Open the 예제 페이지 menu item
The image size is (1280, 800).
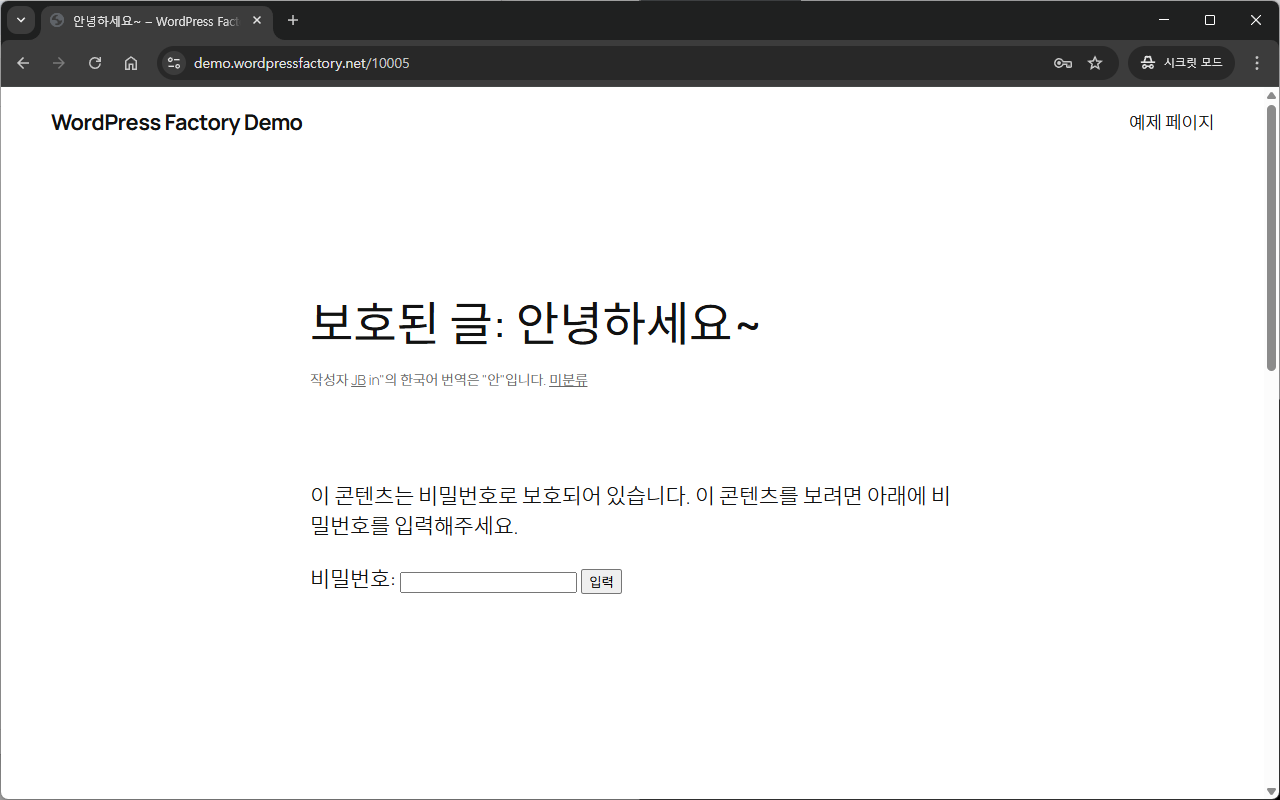pos(1171,122)
